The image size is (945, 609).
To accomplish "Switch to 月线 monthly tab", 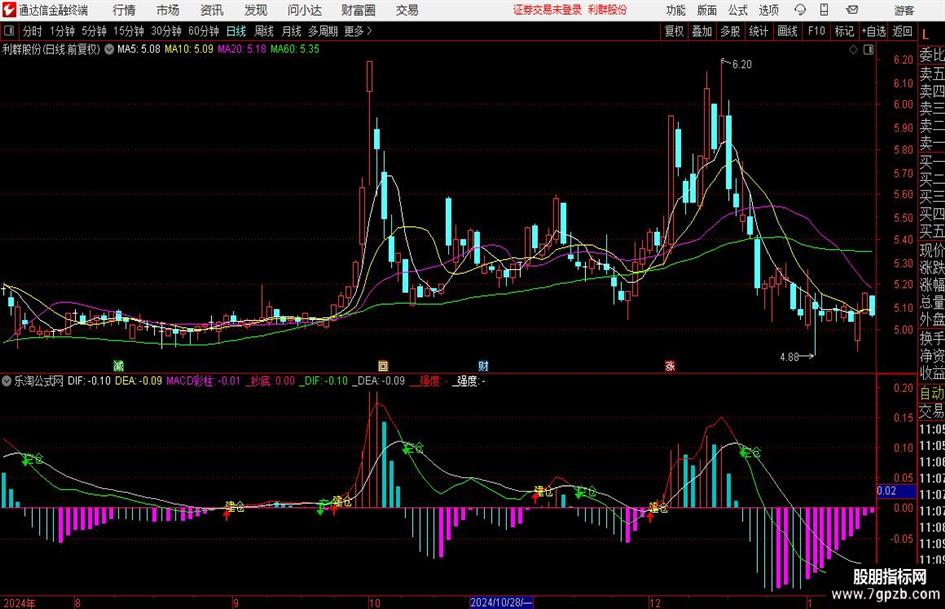I will [292, 31].
